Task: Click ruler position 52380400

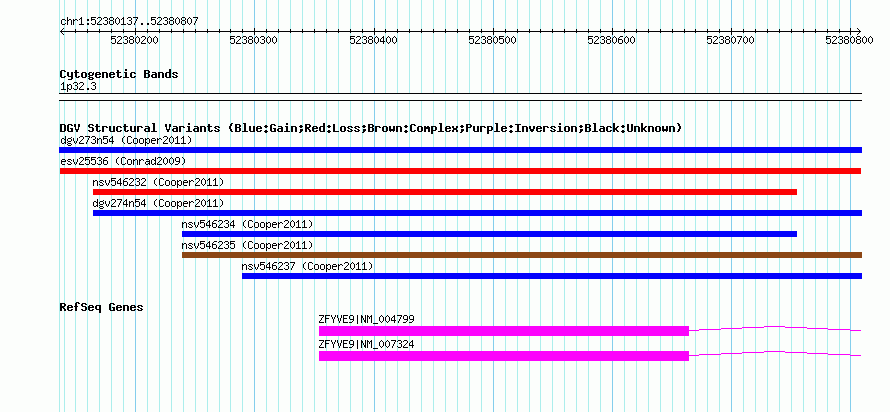Action: tap(373, 40)
